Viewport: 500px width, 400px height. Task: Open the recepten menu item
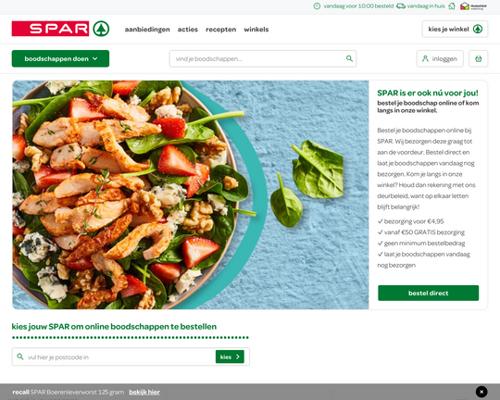tap(221, 29)
